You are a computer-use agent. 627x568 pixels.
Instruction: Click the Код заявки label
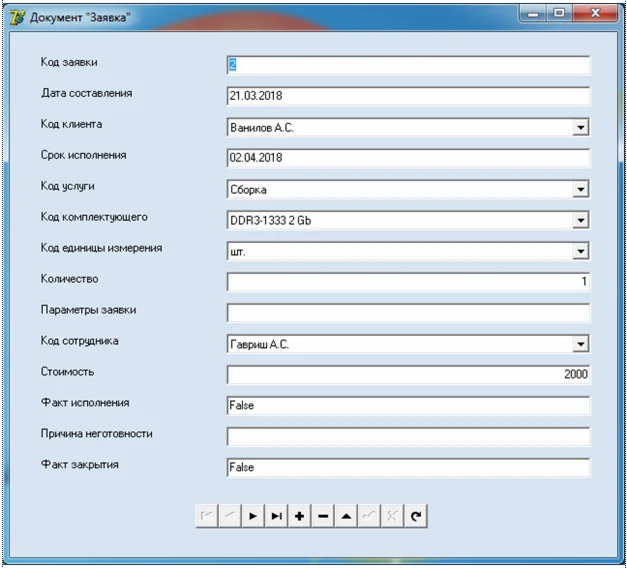pos(69,62)
